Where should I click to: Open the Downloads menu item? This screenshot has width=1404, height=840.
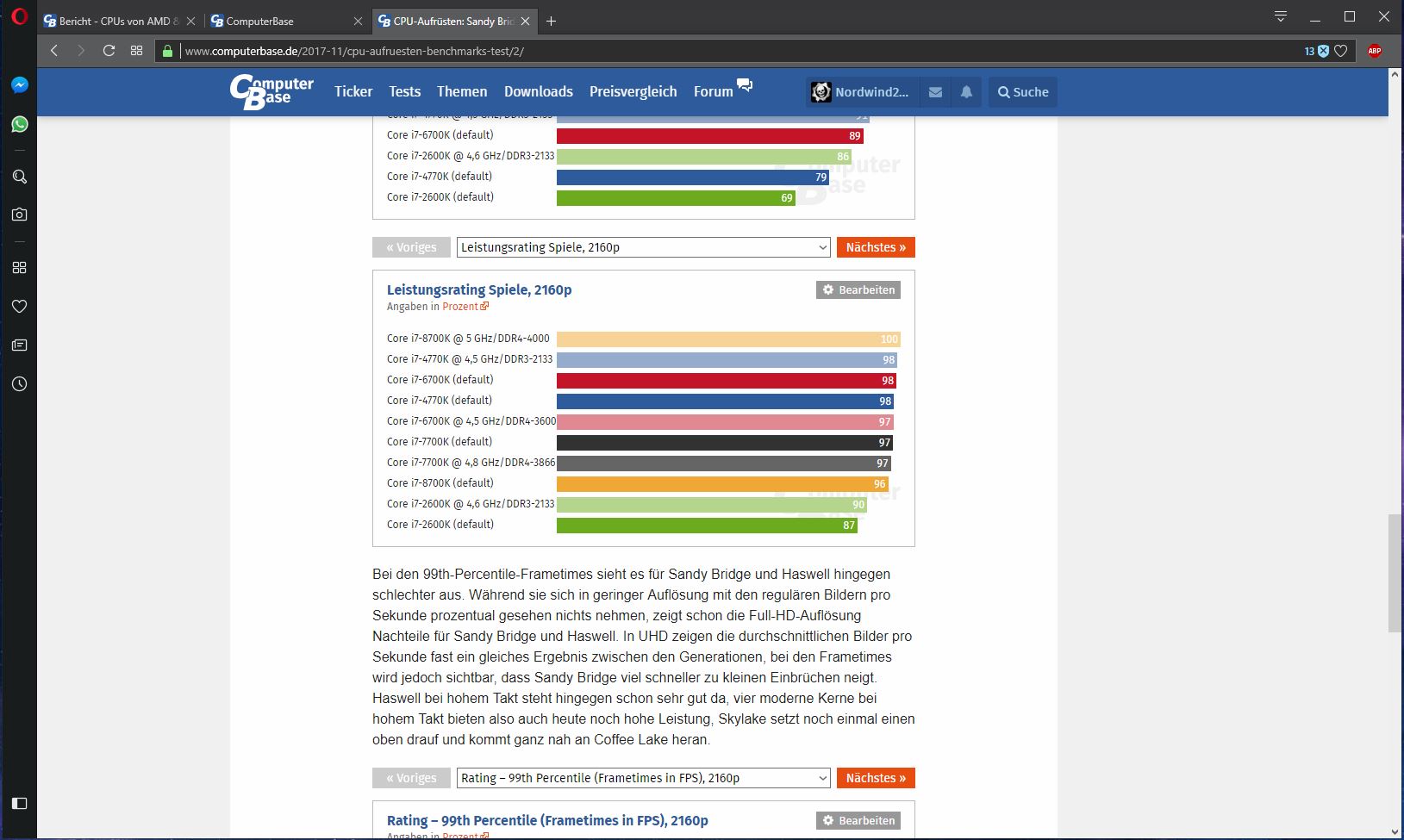click(539, 92)
